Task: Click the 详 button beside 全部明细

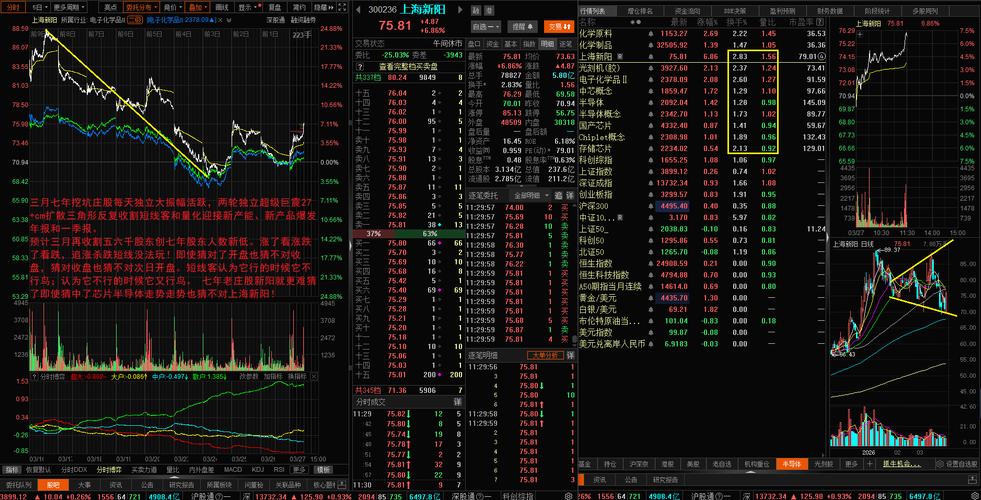Action: click(x=571, y=195)
